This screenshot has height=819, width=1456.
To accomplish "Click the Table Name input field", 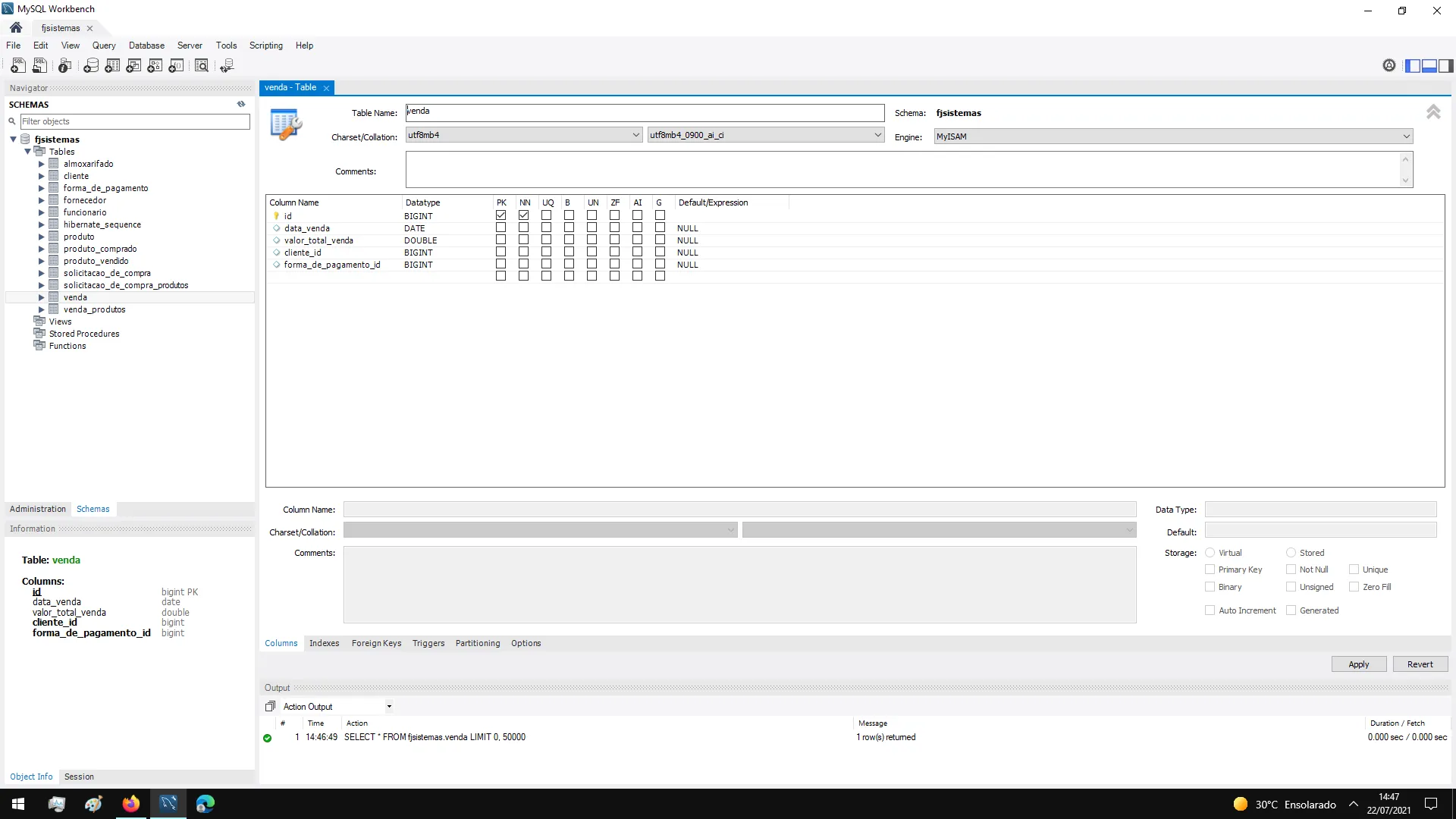I will pos(645,112).
